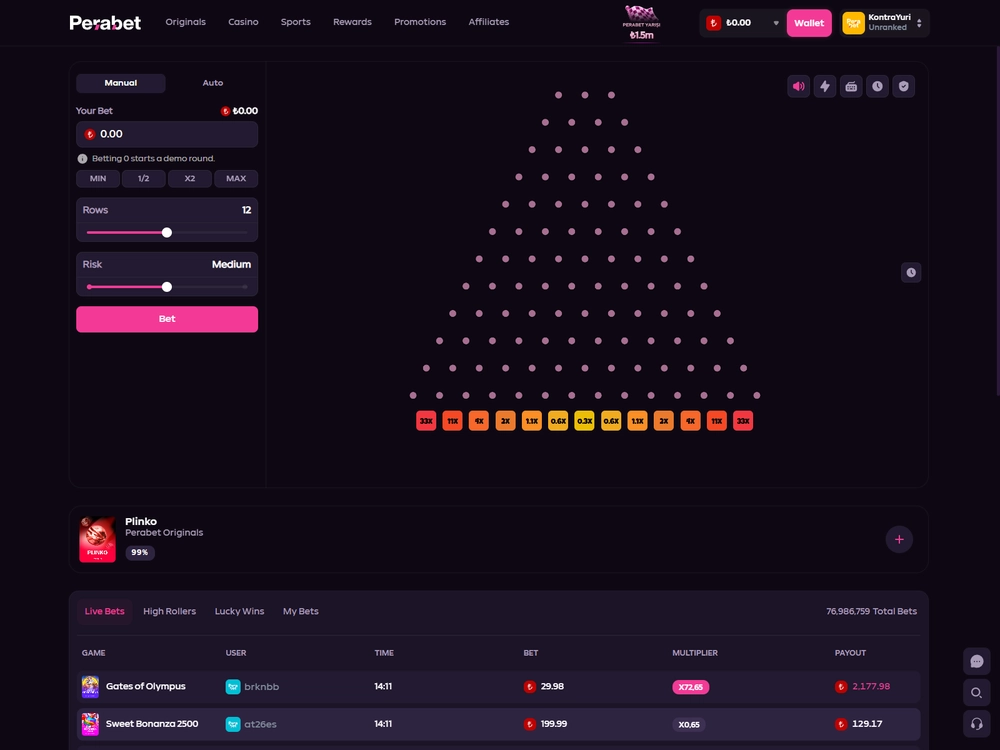The height and width of the screenshot is (750, 1000).
Task: Focus the Your Bet amount input field
Action: (x=167, y=135)
